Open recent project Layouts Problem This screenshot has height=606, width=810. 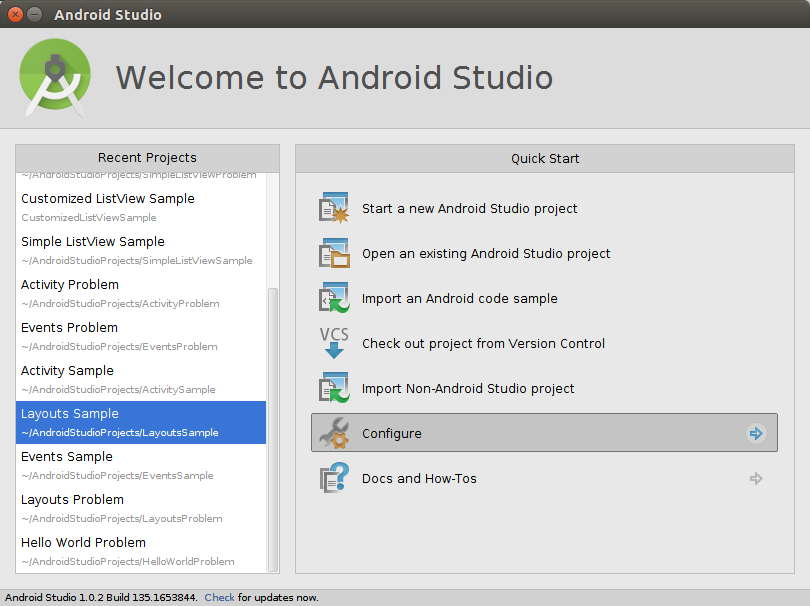(x=141, y=508)
